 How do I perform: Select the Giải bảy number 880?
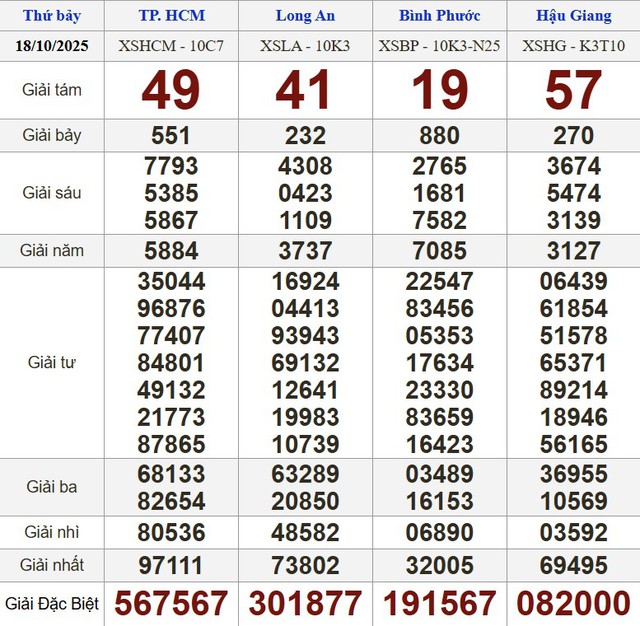pyautogui.click(x=439, y=136)
